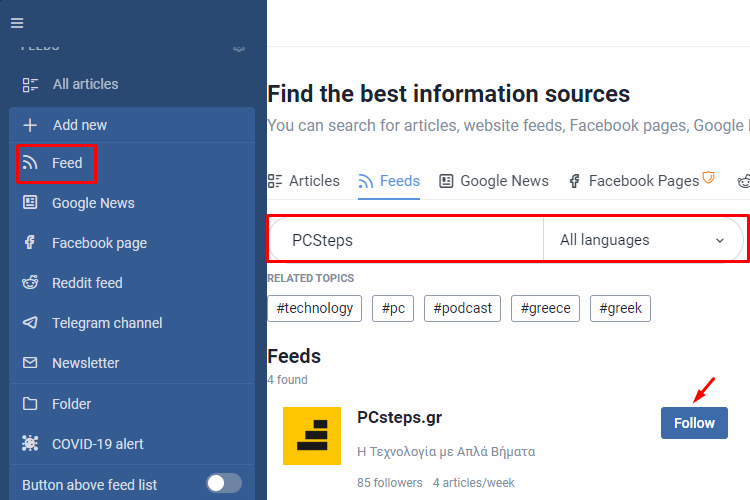
Task: Click the Add new plus icon
Action: pos(30,125)
